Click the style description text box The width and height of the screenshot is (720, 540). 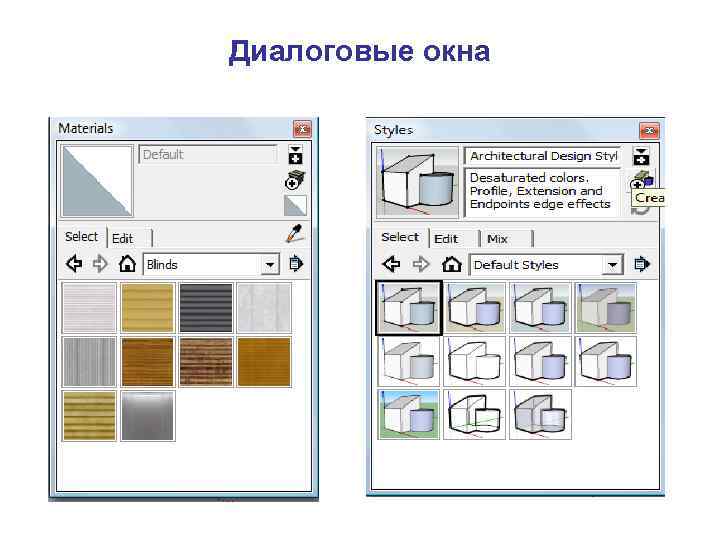542,192
